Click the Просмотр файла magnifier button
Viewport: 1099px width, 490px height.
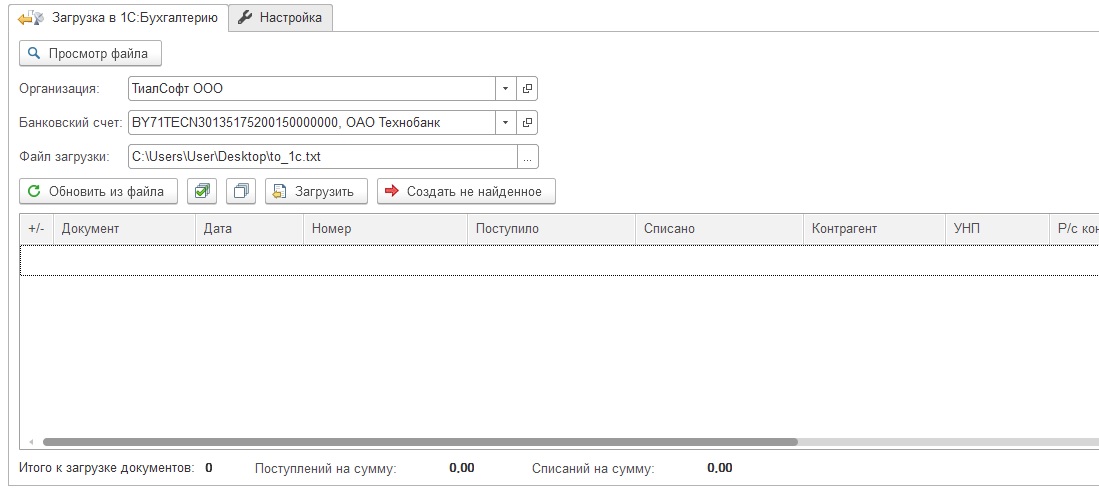point(90,53)
